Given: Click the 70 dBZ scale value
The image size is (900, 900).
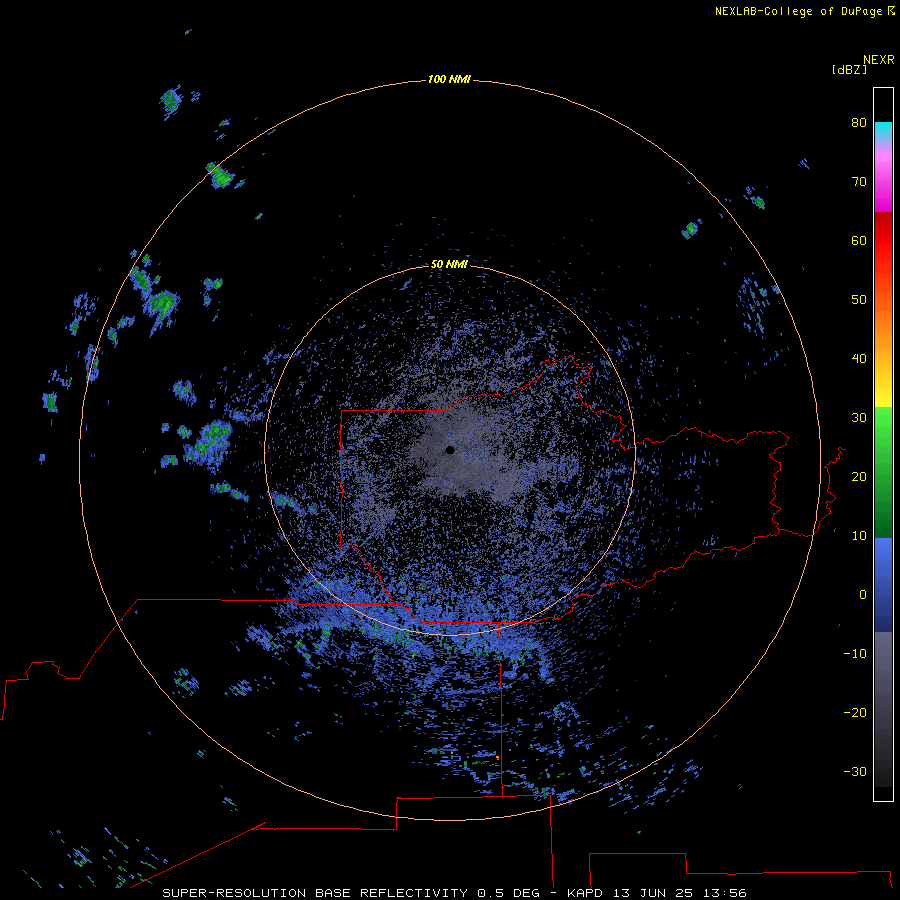Looking at the screenshot, I should click(859, 181).
